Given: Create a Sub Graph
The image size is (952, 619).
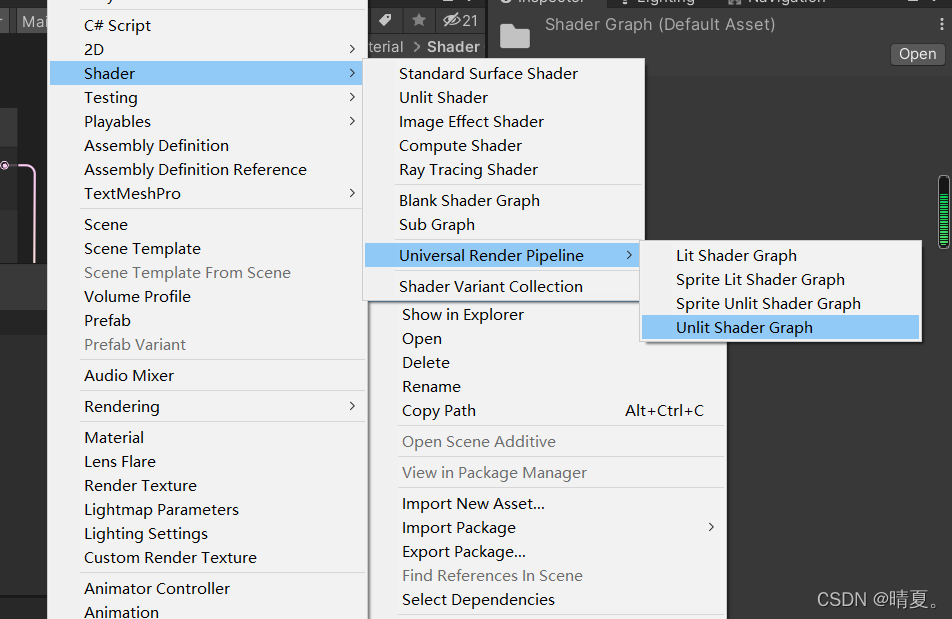Looking at the screenshot, I should point(503,225).
